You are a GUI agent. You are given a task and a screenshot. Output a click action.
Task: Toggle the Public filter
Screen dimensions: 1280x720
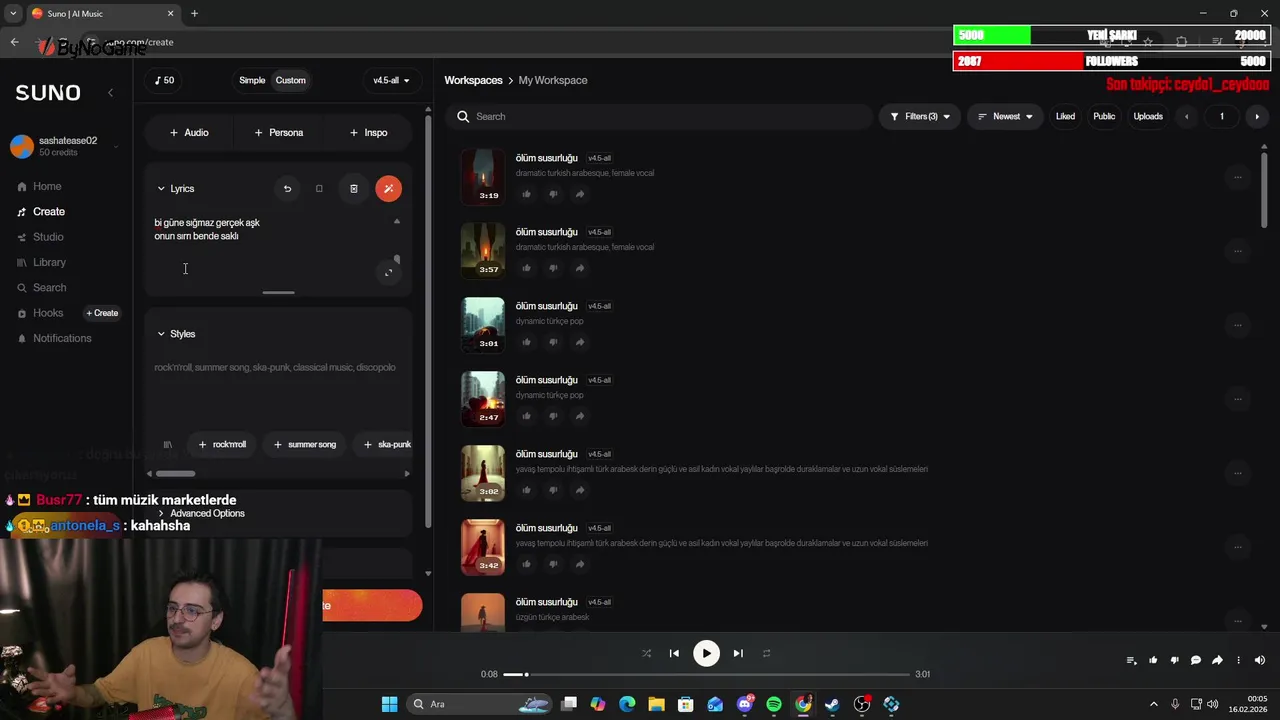point(1104,116)
